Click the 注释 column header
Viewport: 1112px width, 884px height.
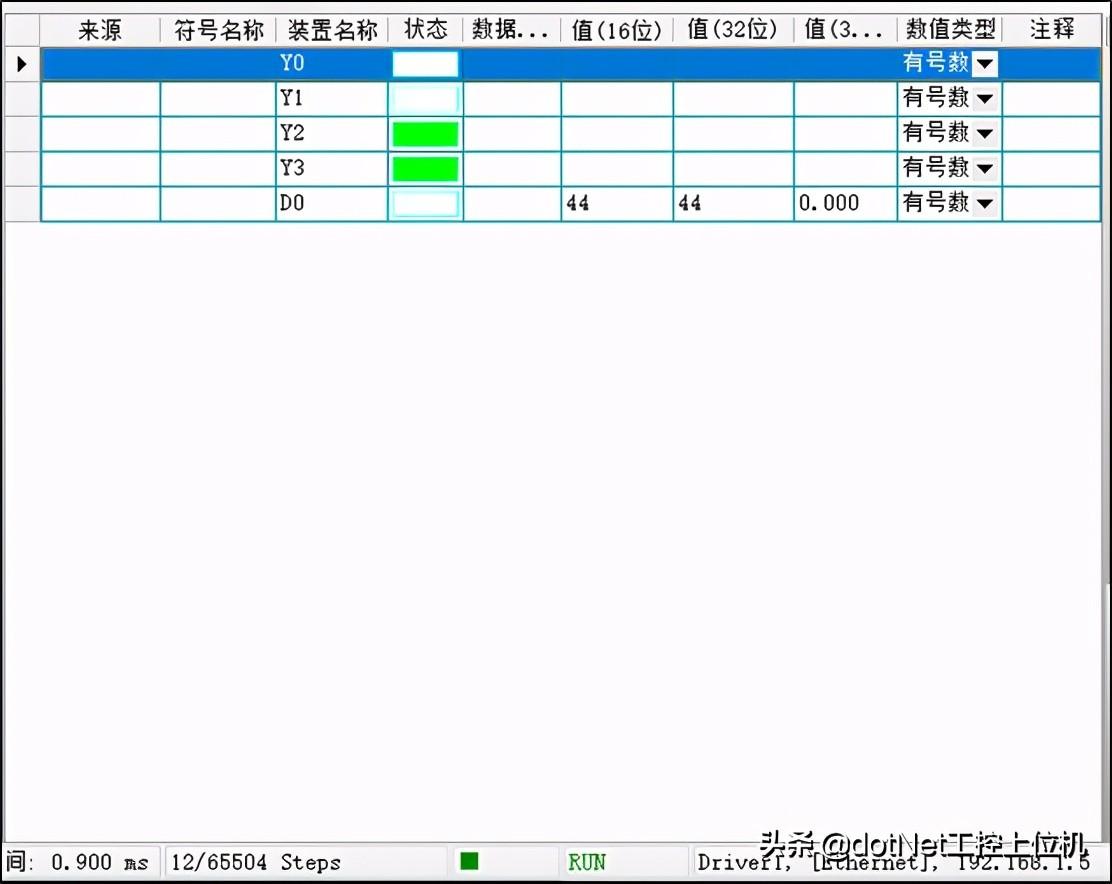pyautogui.click(x=1052, y=30)
